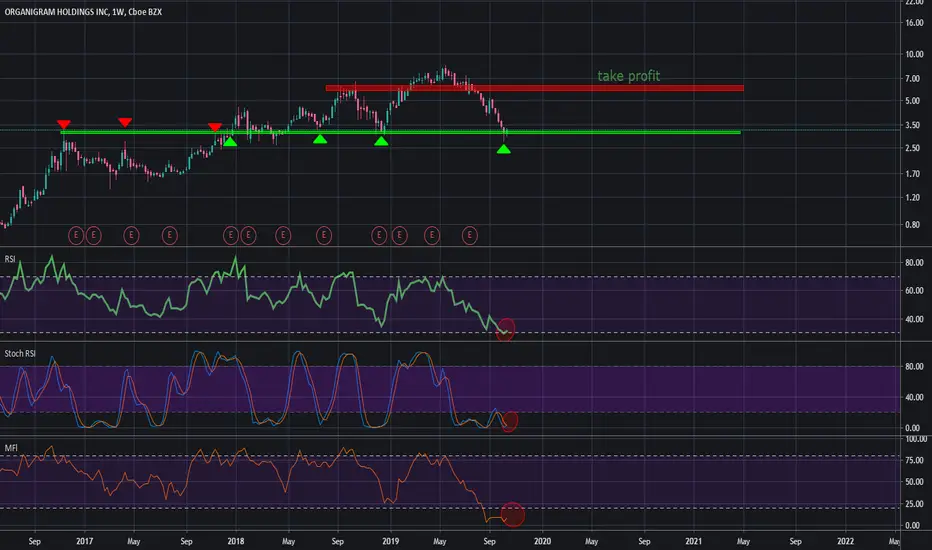Click the 60.00 level on RSI axis
This screenshot has width=932, height=550.
[914, 291]
